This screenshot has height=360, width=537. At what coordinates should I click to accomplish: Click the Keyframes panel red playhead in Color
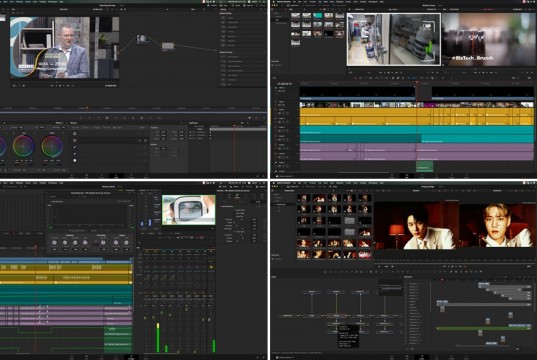pos(234,126)
